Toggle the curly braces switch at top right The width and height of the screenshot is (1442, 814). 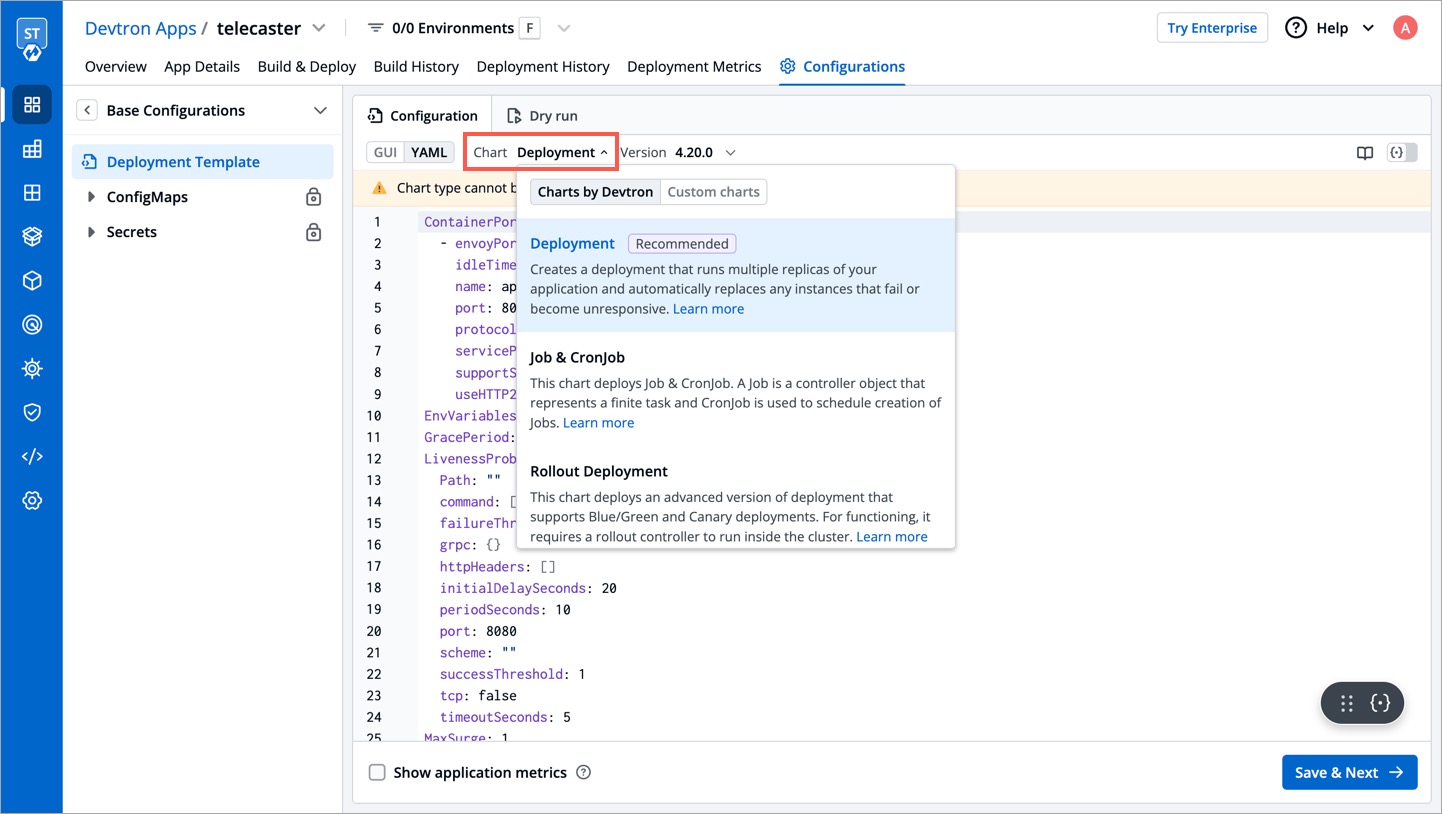click(1402, 153)
